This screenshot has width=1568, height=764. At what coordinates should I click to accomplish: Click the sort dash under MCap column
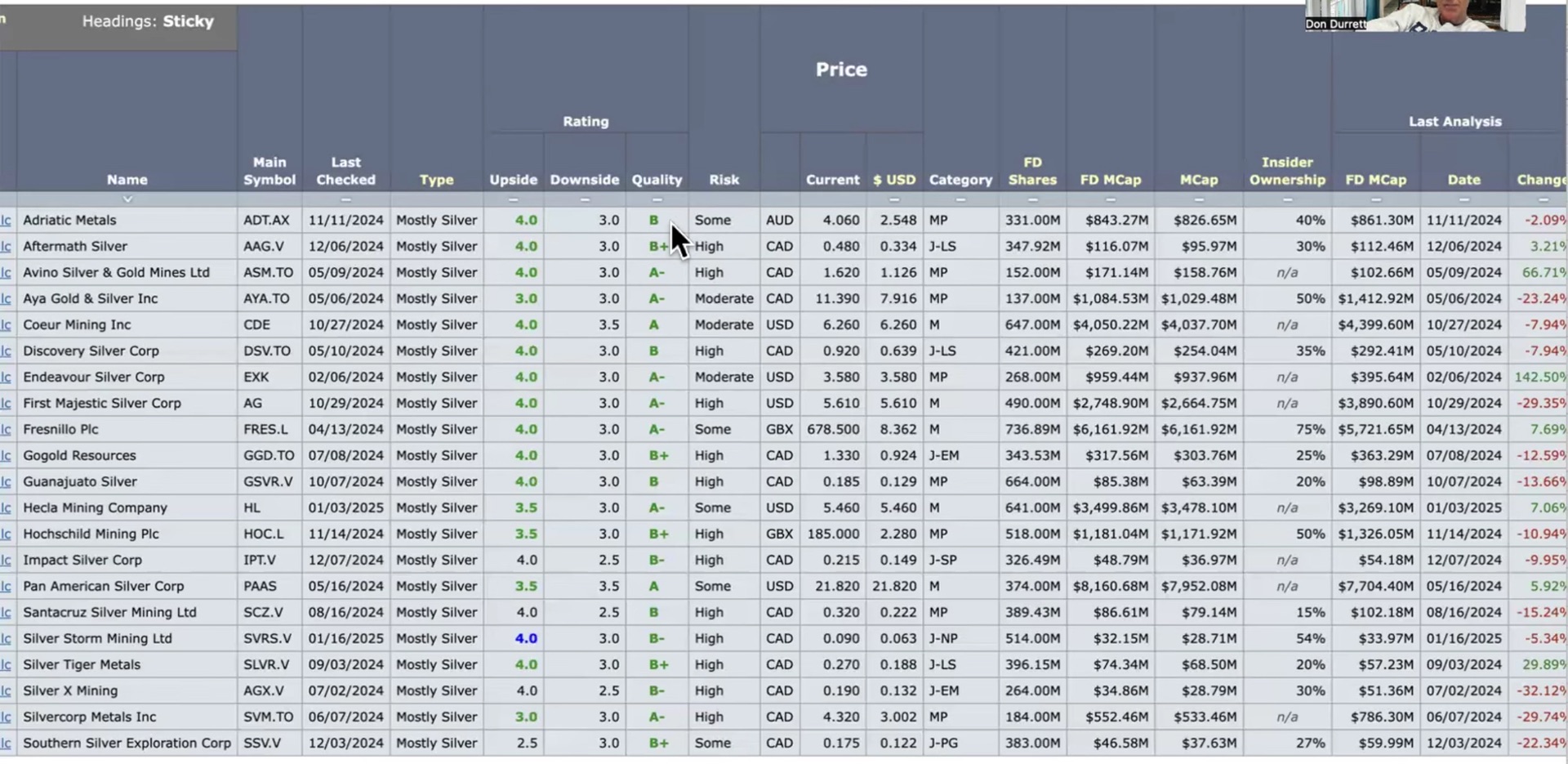(1198, 199)
